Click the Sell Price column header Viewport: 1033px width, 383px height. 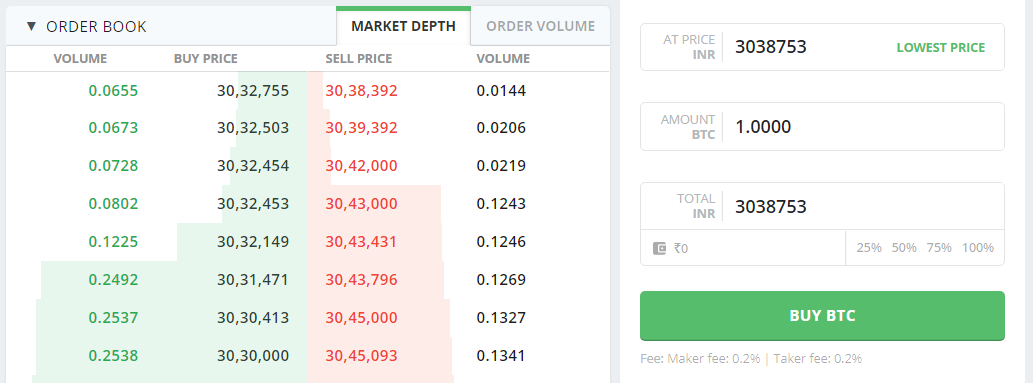click(358, 59)
